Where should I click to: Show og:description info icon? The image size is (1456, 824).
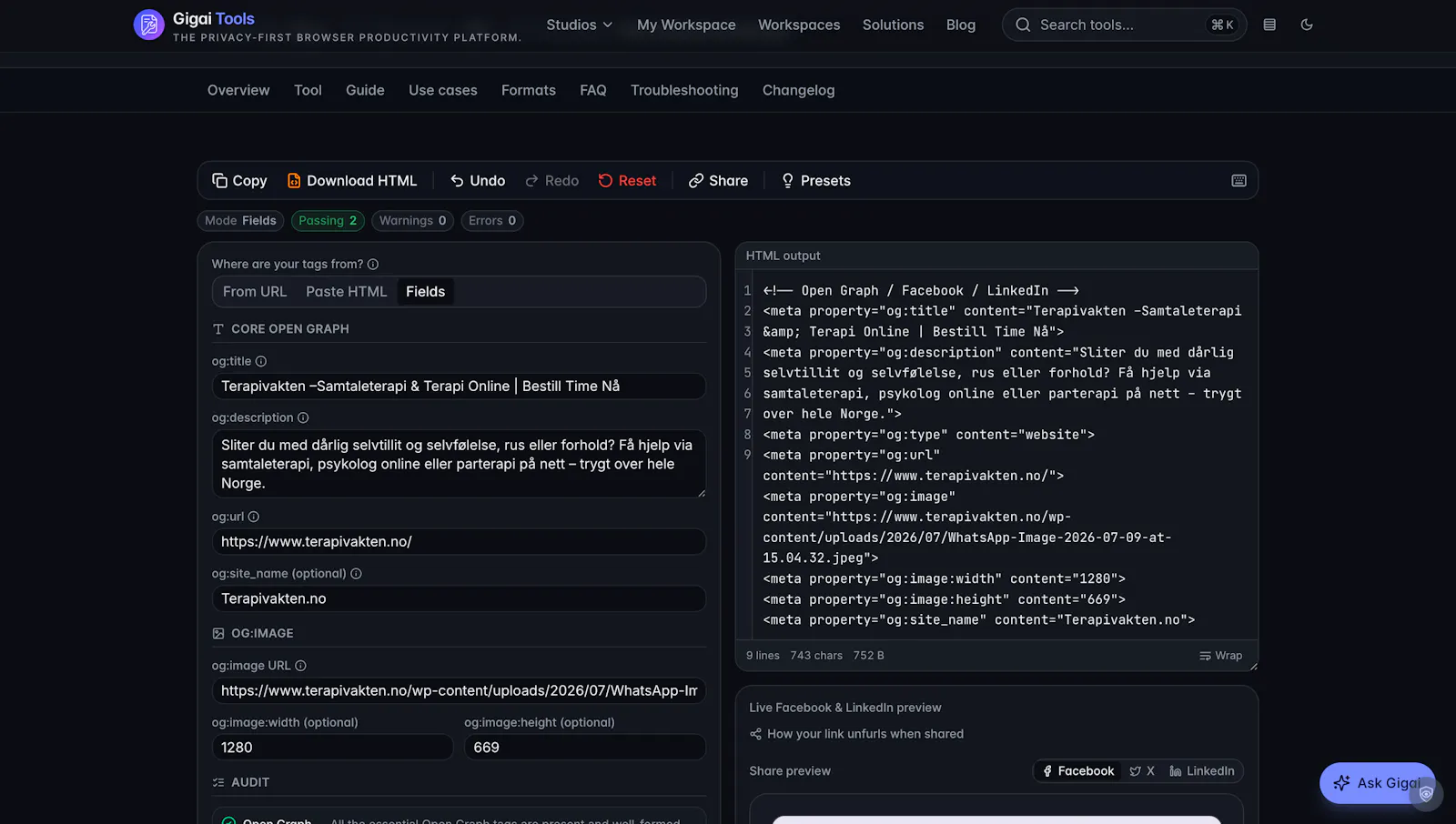click(303, 417)
